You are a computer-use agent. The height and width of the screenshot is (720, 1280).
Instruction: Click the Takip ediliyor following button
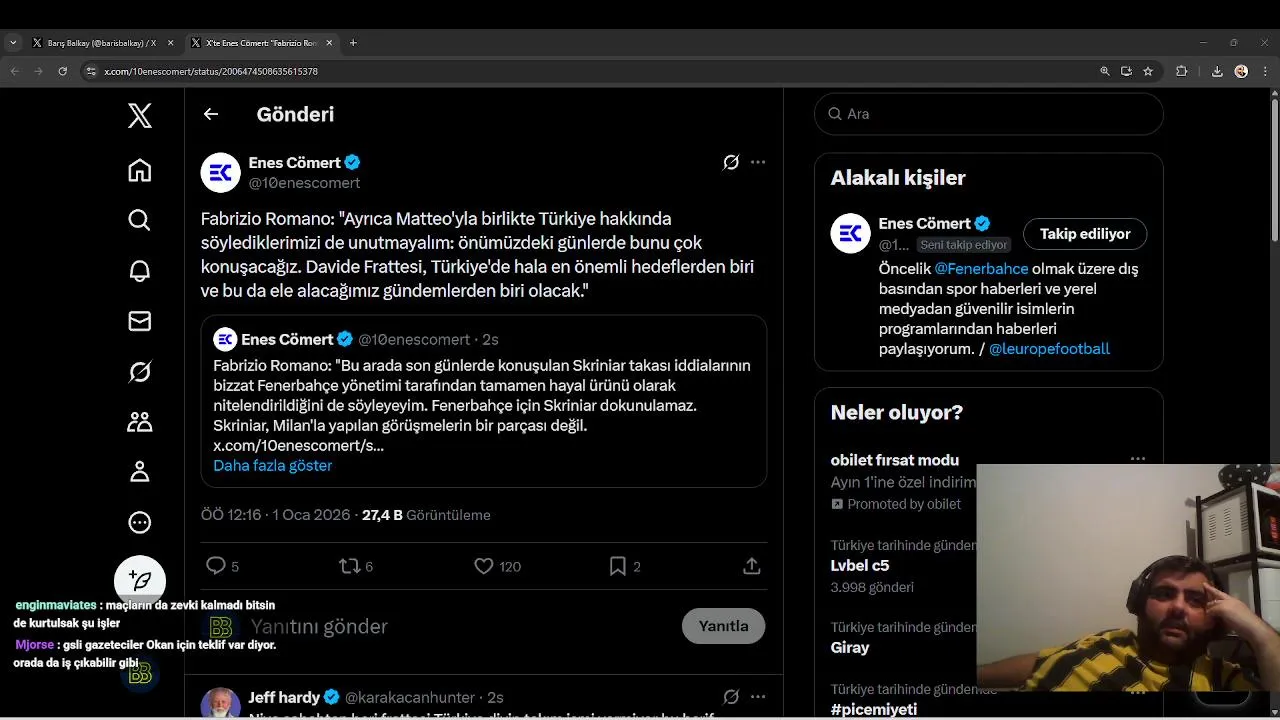[x=1085, y=234]
